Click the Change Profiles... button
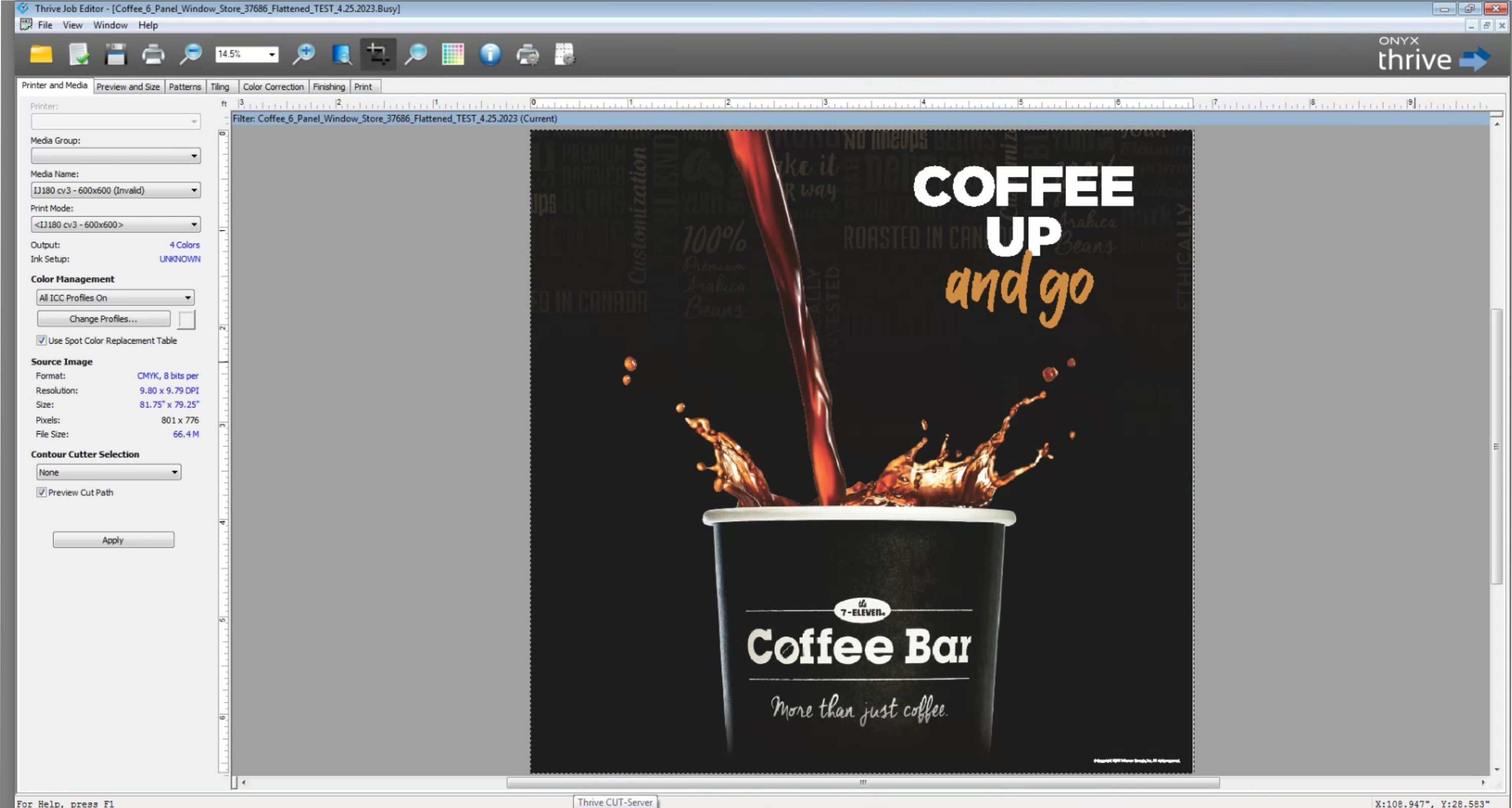 click(103, 319)
